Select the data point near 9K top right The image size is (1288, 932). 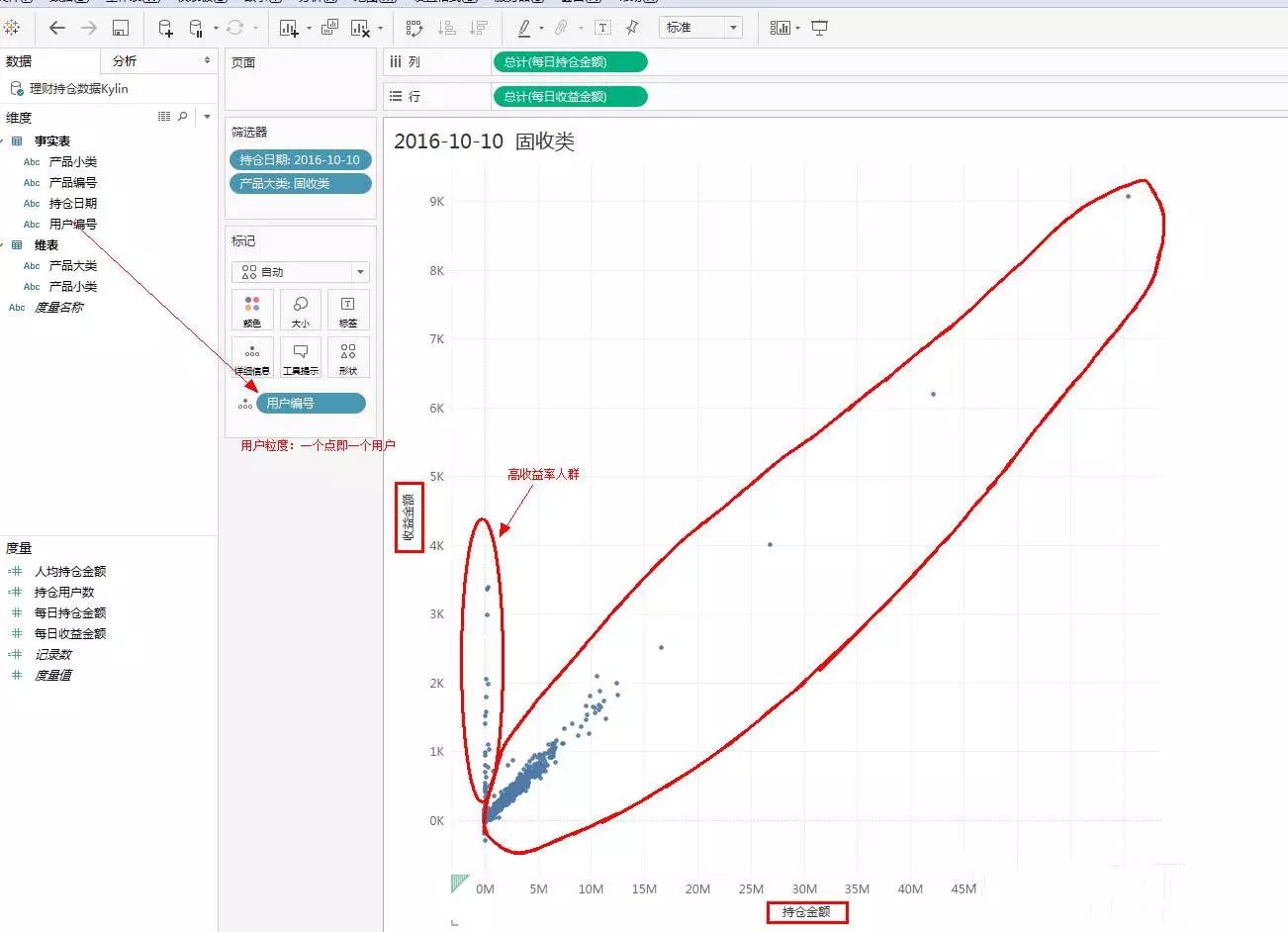1128,196
